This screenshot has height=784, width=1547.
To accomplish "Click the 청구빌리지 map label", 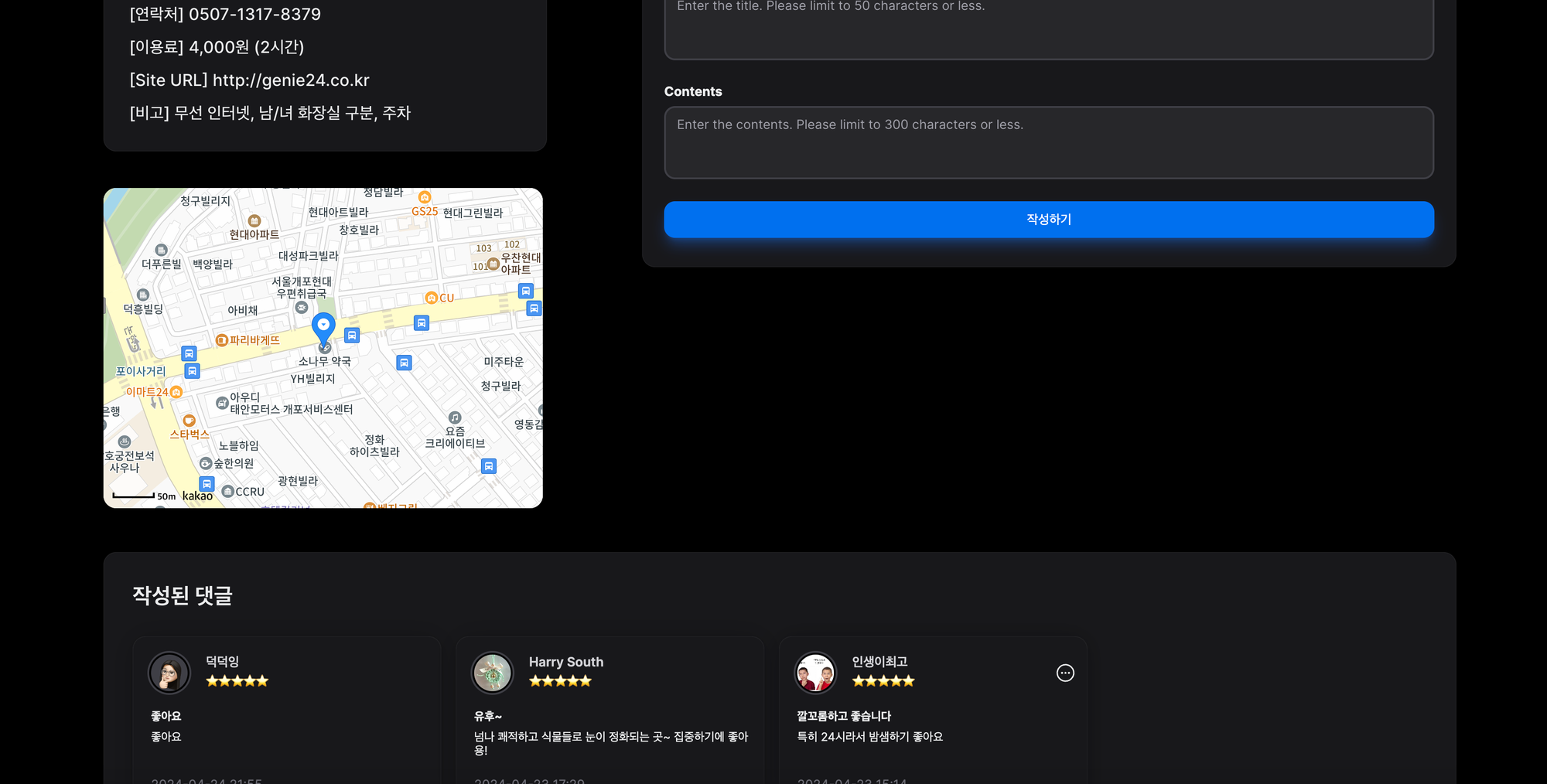I will [205, 201].
